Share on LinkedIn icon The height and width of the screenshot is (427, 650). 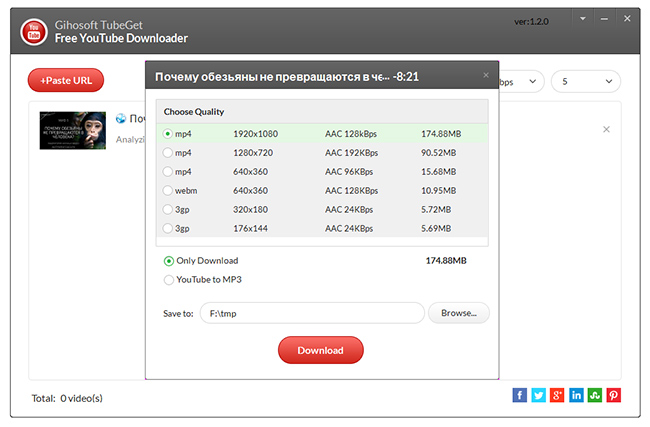click(x=576, y=395)
